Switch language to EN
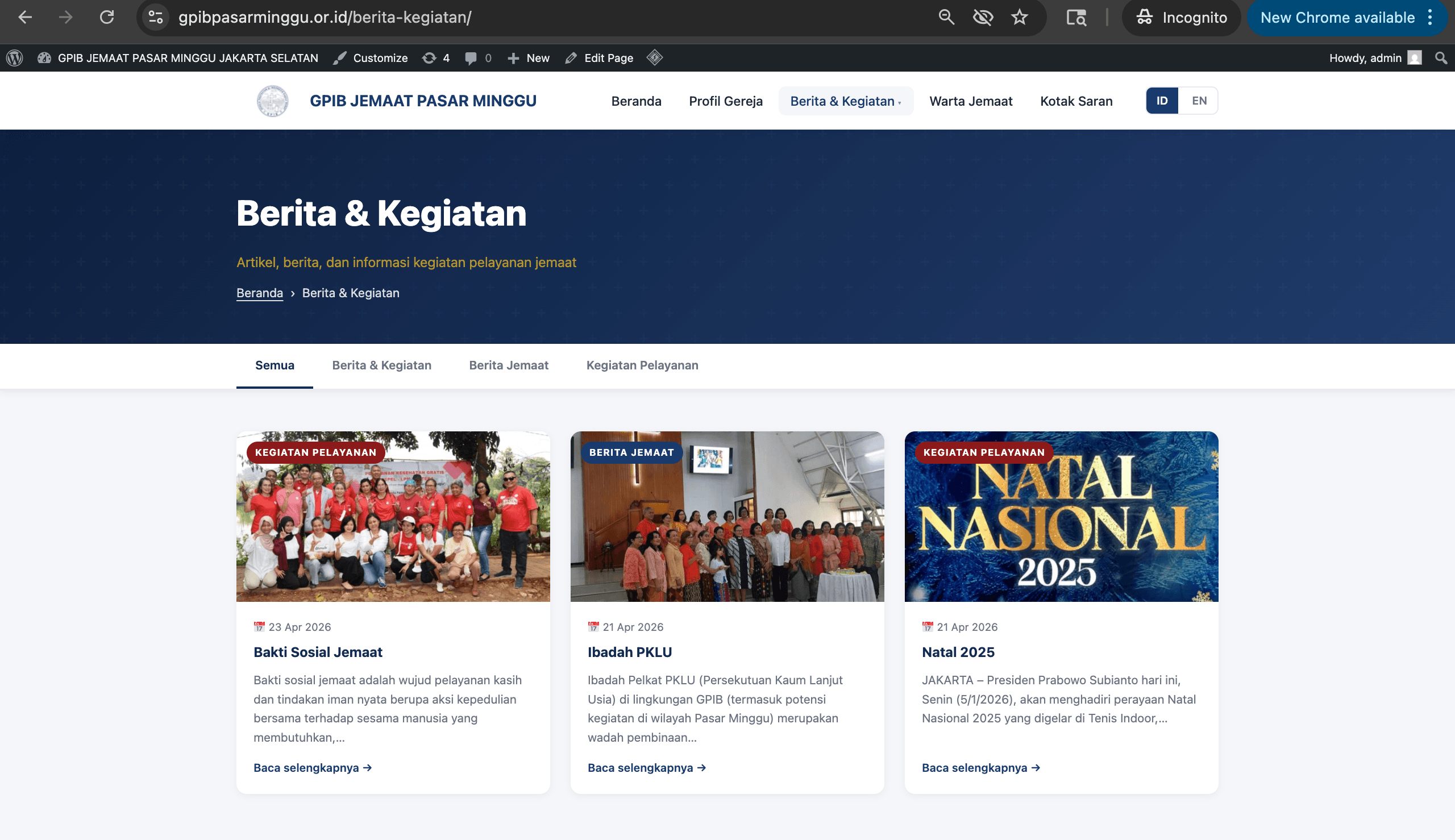 click(1199, 101)
